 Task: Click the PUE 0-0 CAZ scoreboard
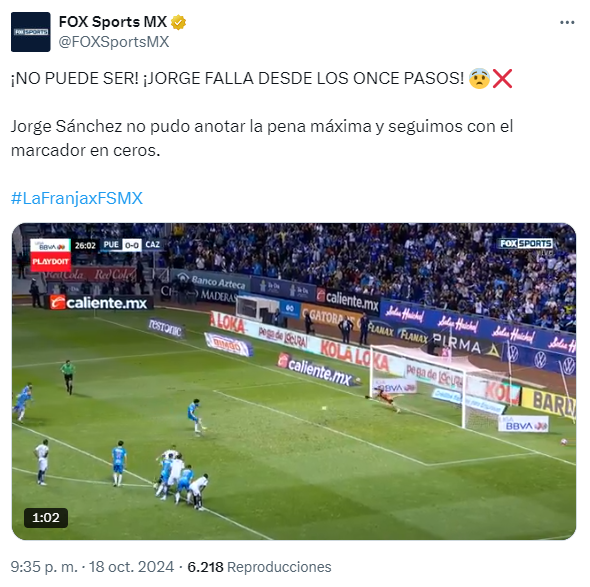[x=132, y=245]
